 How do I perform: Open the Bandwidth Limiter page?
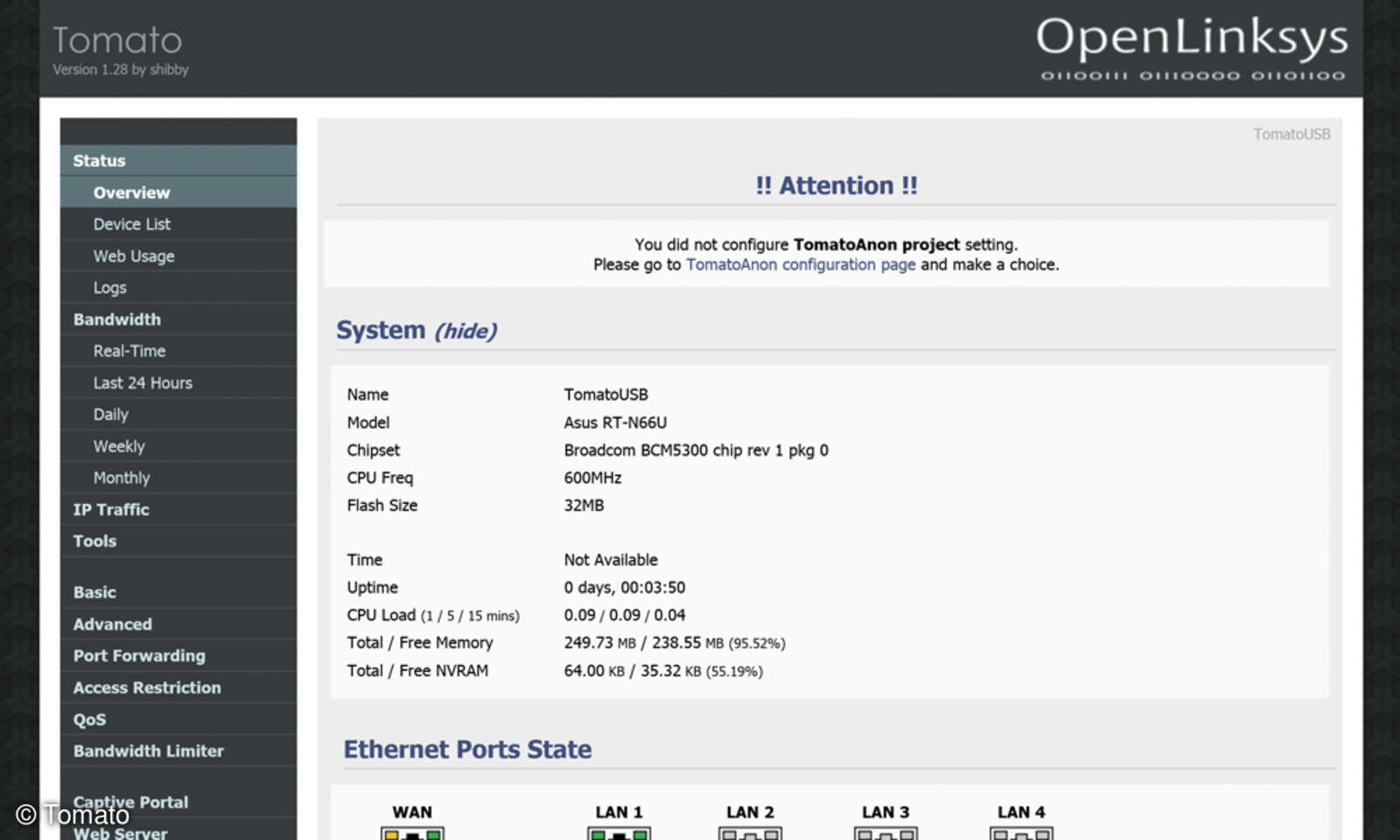[149, 751]
